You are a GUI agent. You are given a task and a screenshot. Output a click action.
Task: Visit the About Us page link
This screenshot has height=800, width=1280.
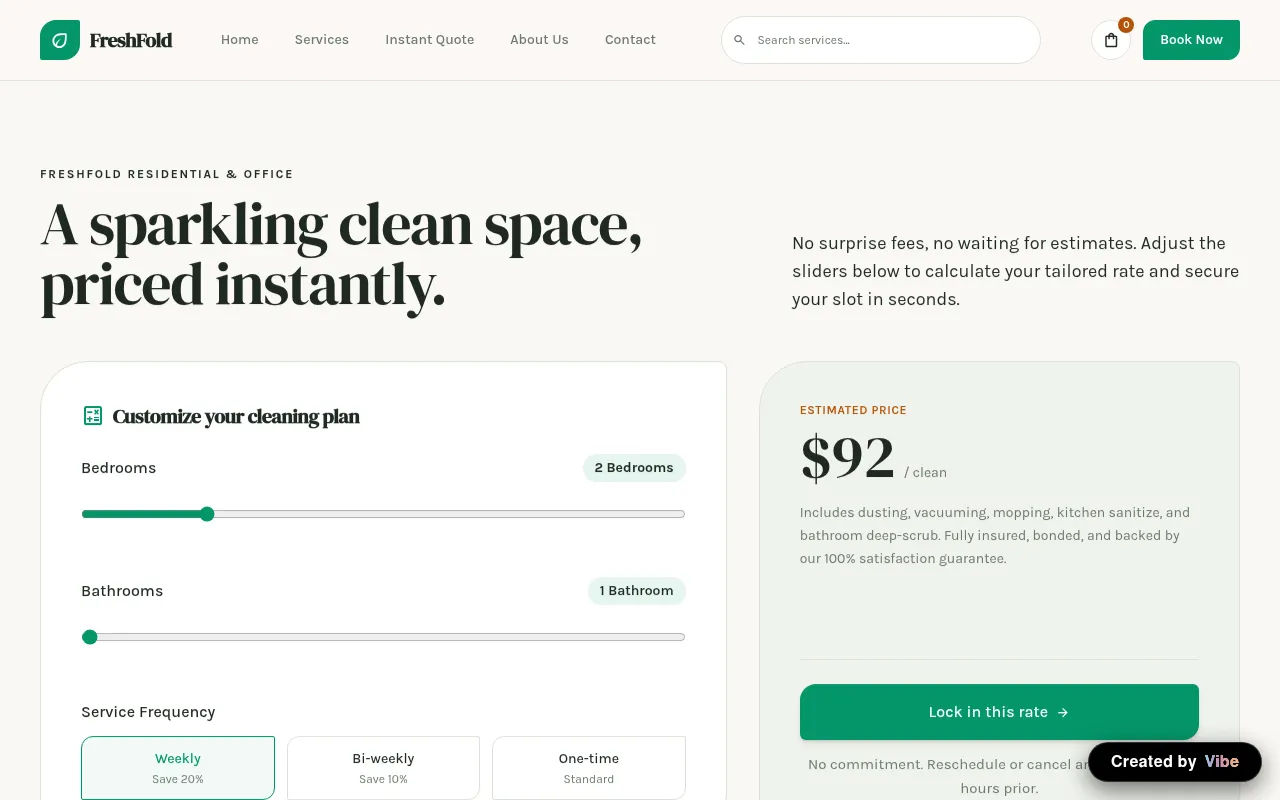point(539,40)
